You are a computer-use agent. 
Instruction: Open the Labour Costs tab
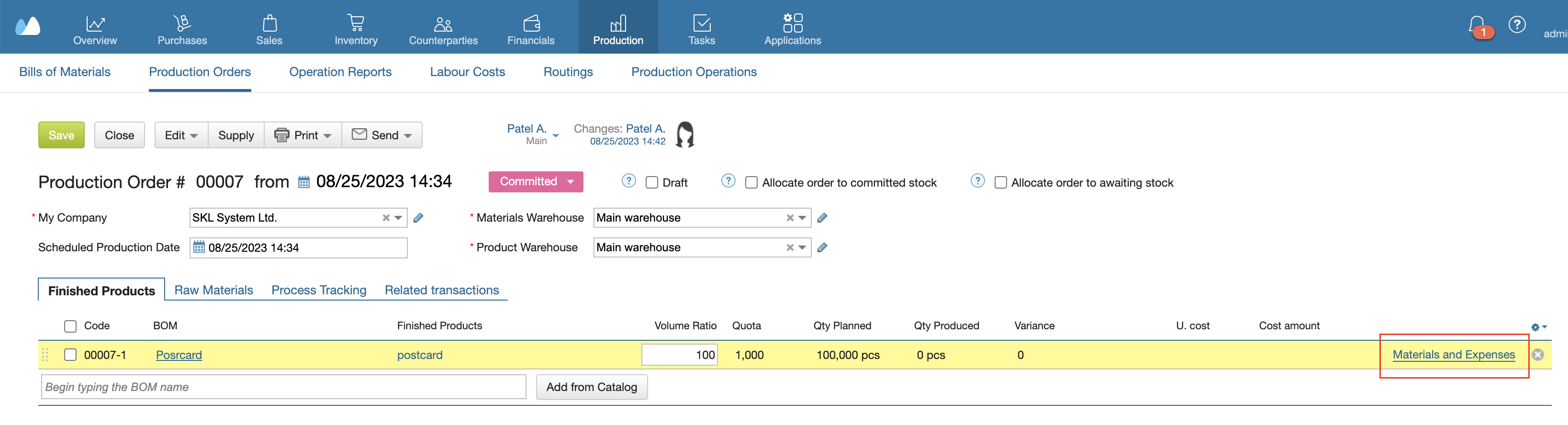point(468,72)
